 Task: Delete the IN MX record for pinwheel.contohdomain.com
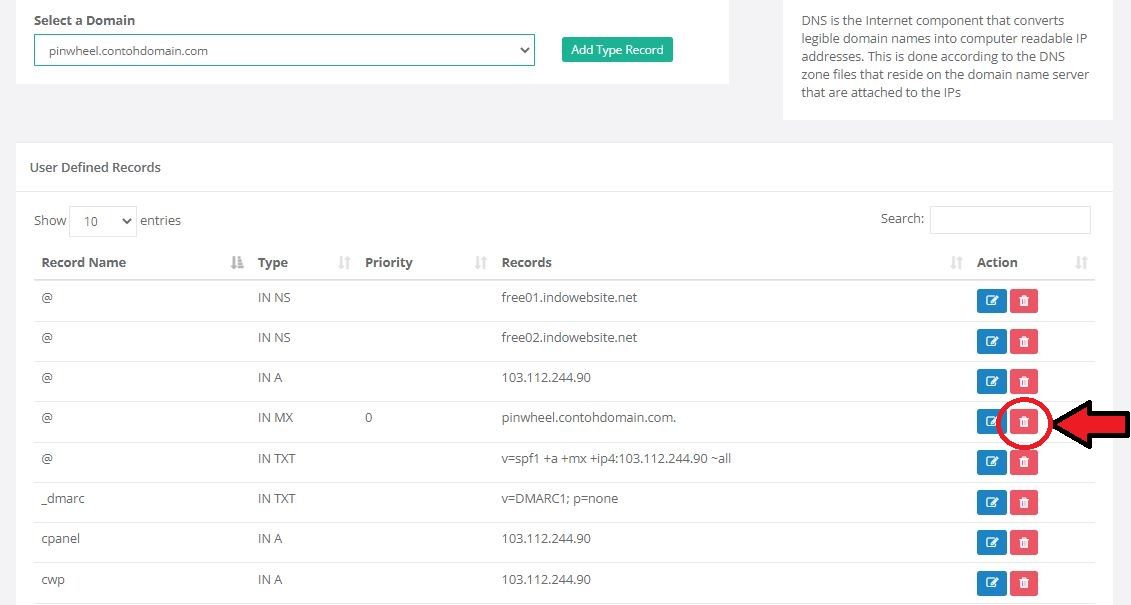pyautogui.click(x=1023, y=422)
